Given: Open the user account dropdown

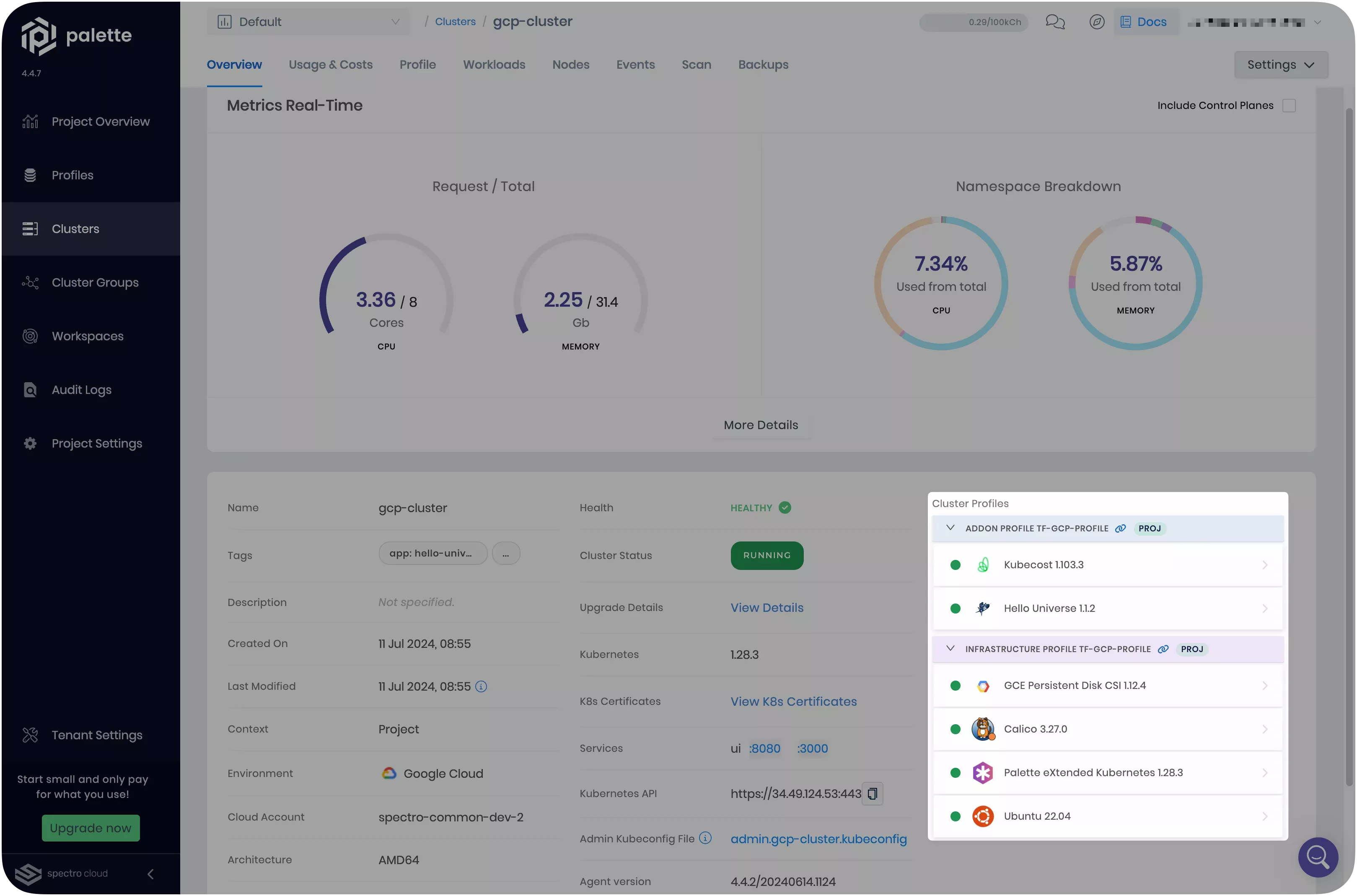Looking at the screenshot, I should pyautogui.click(x=1255, y=22).
